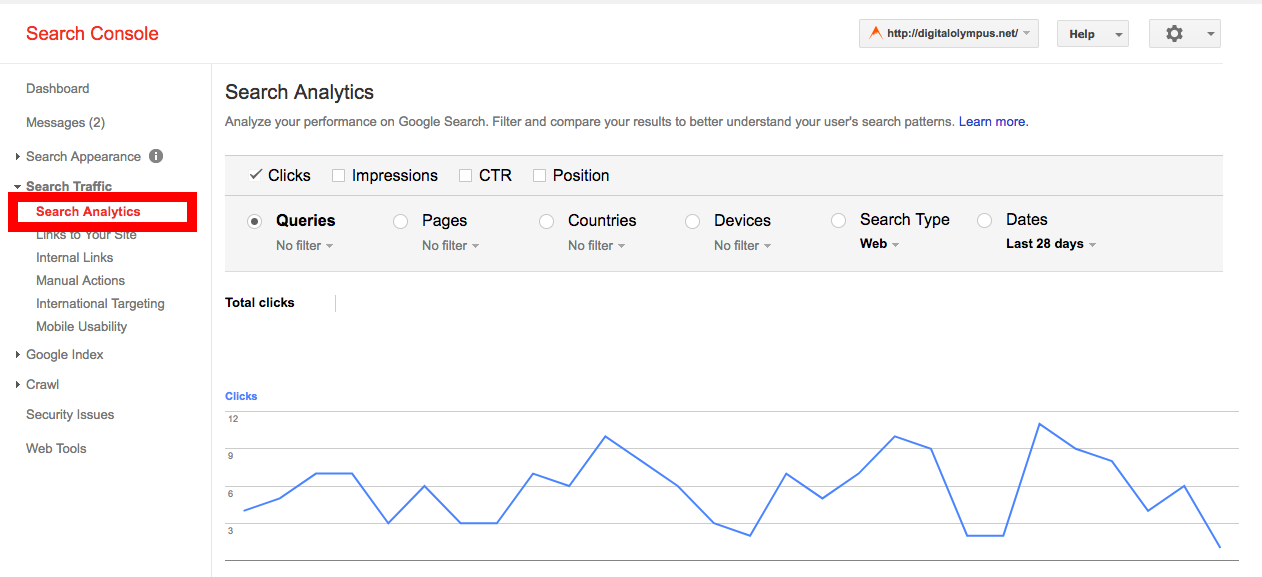The width and height of the screenshot is (1262, 577).
Task: Click the Search Appearance info icon
Action: [x=156, y=156]
